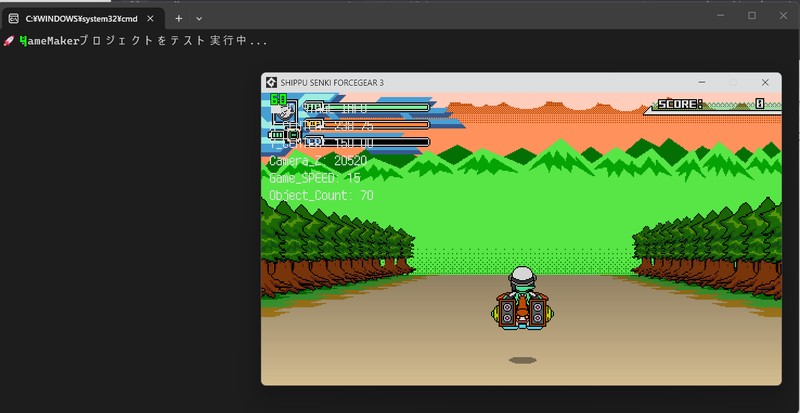Click the score value 0
800x413 pixels.
pyautogui.click(x=760, y=104)
